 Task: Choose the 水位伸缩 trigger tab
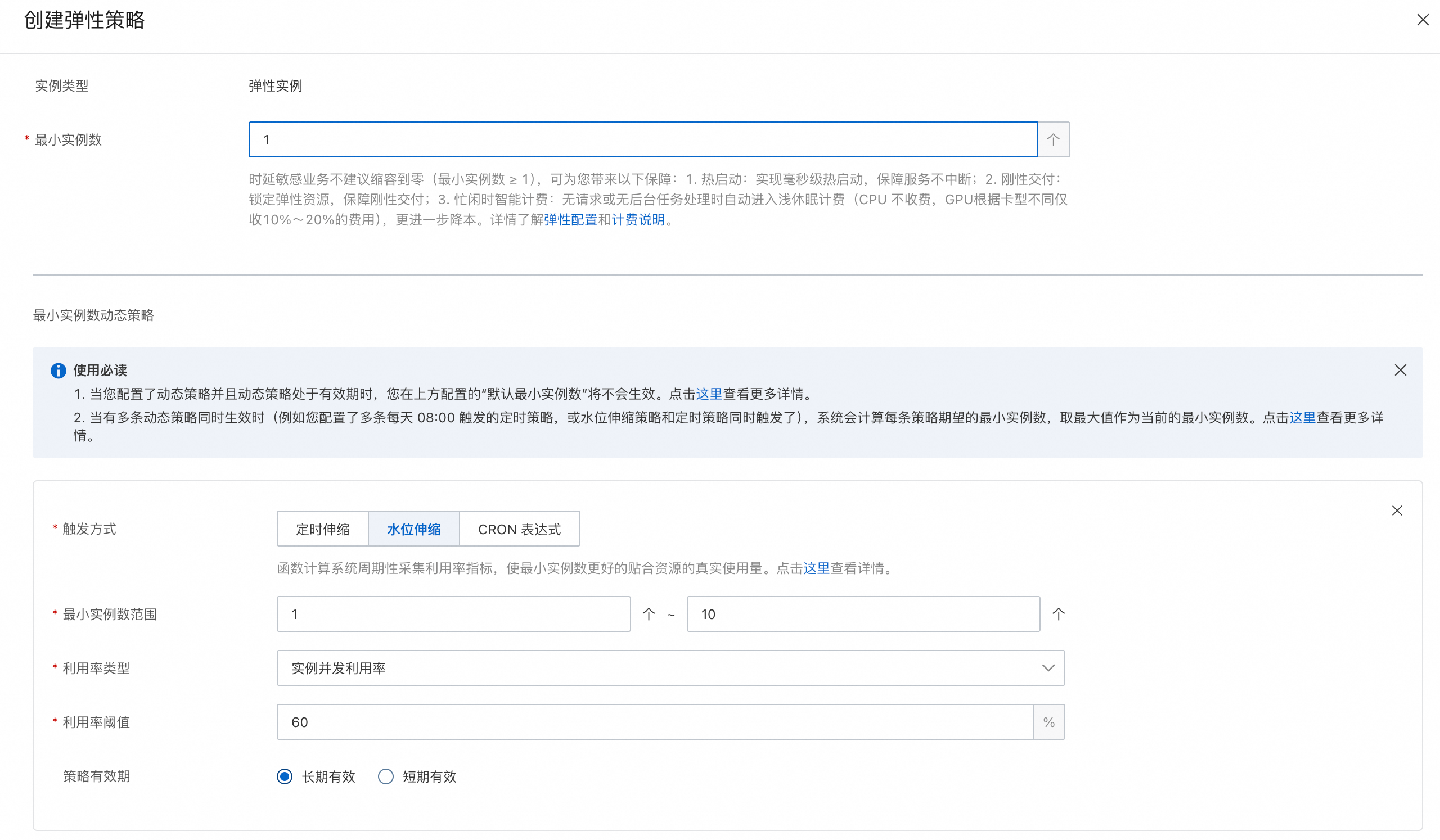click(x=413, y=529)
